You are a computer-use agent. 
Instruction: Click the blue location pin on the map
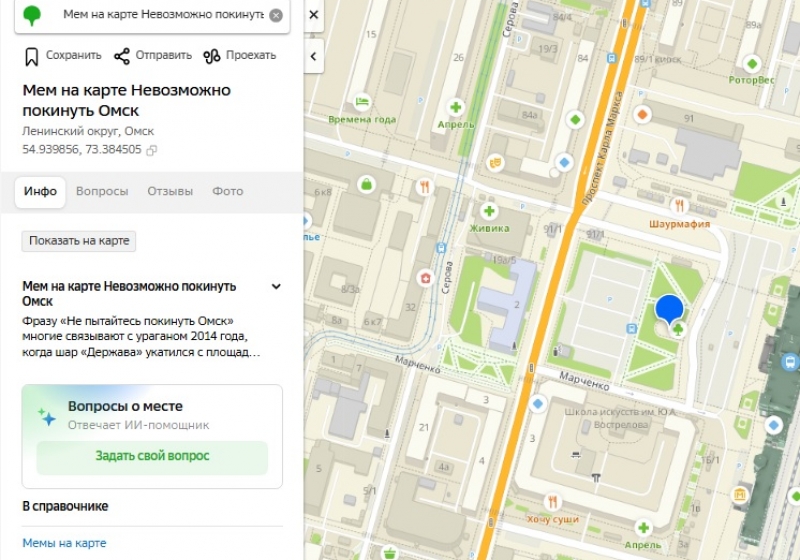point(669,310)
